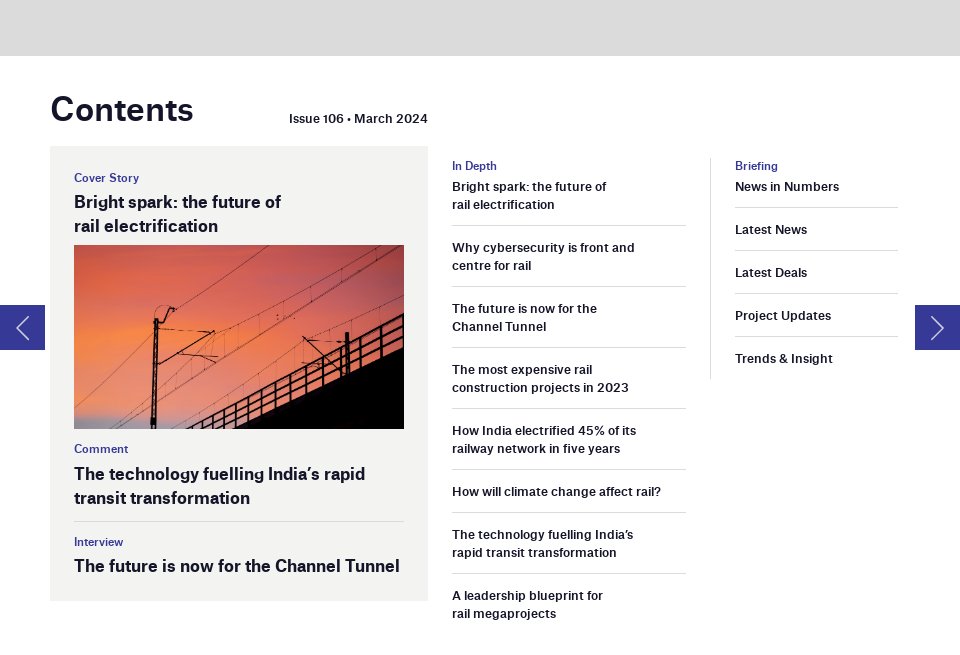Open "Why cybersecurity is front and centre for rail"
This screenshot has height=655, width=960.
tap(543, 257)
